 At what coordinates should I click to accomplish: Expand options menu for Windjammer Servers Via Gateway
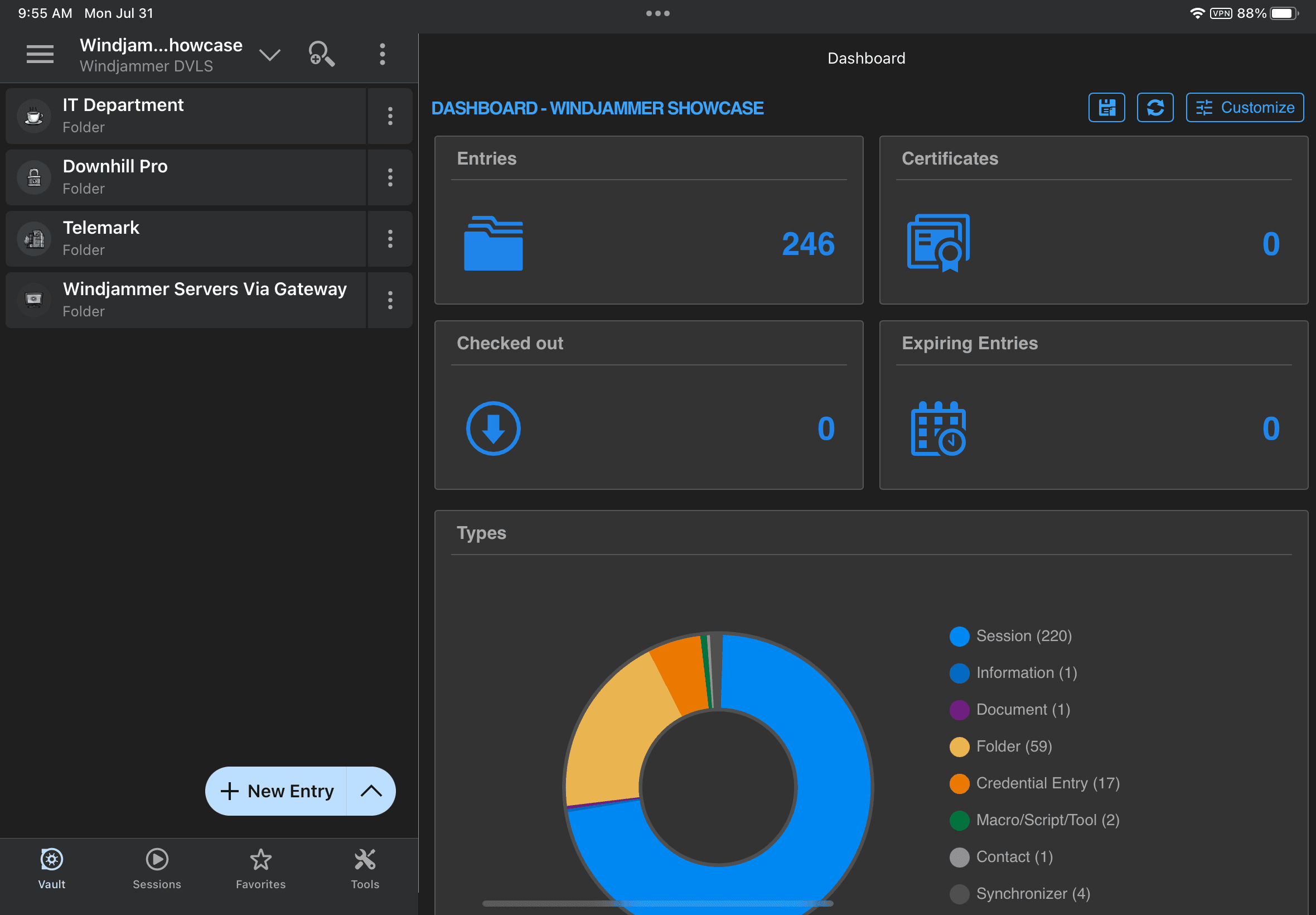pyautogui.click(x=390, y=300)
